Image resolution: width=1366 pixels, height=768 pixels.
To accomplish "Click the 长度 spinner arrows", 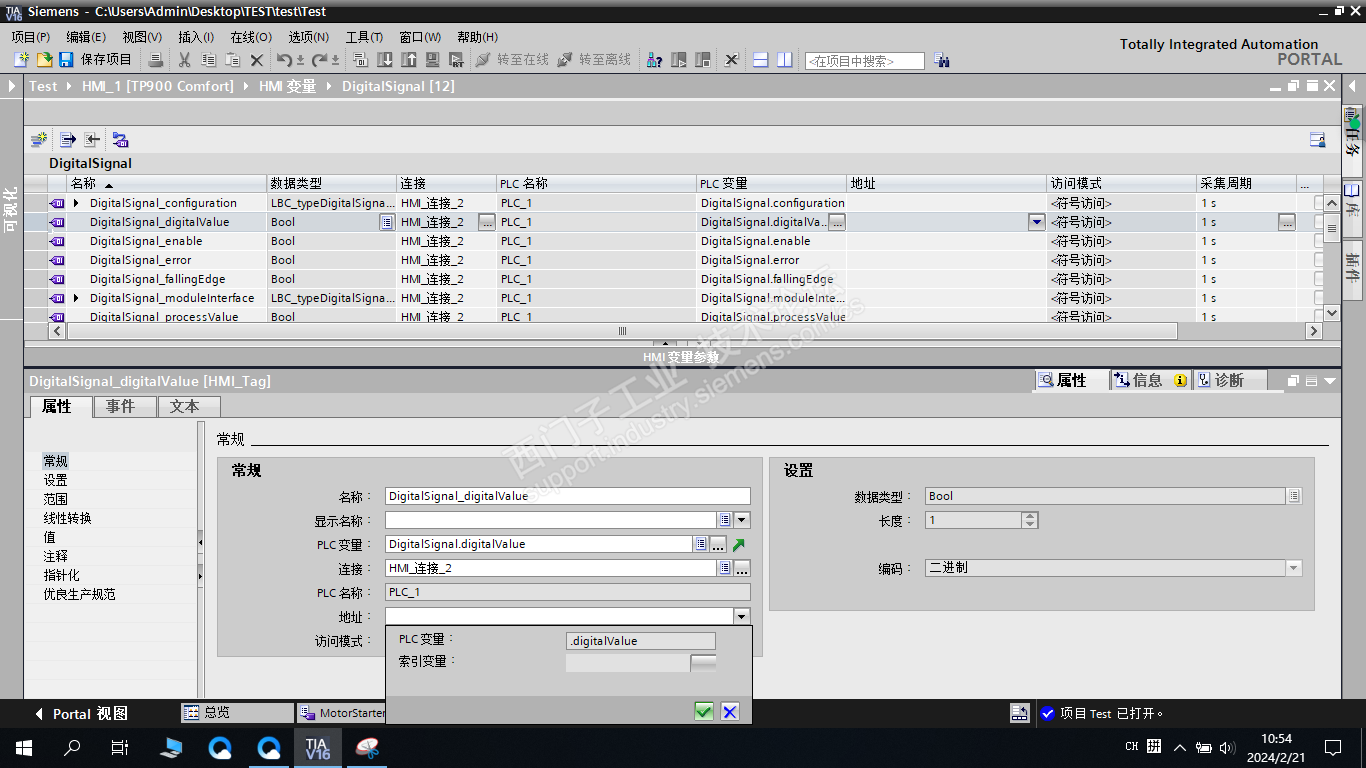I will (x=1030, y=520).
